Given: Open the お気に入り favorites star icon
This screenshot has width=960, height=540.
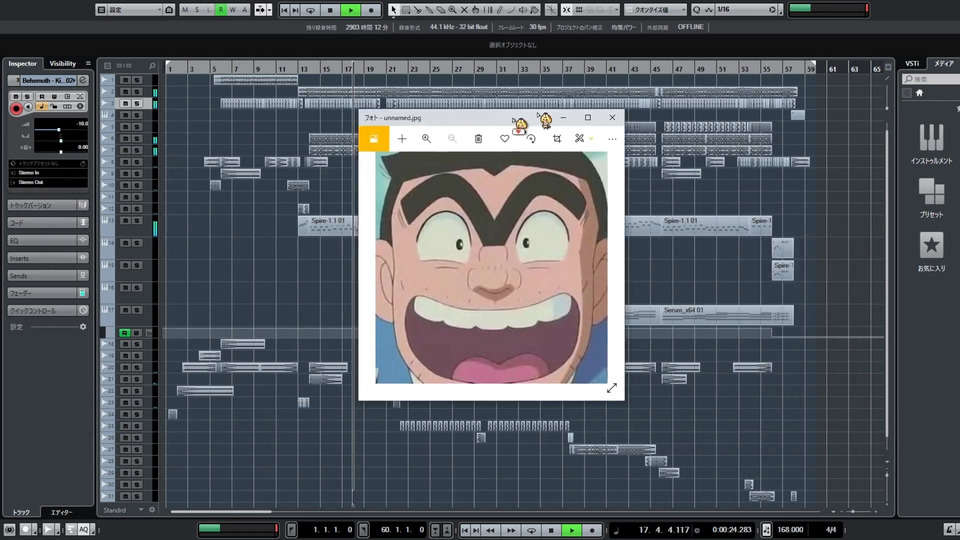Looking at the screenshot, I should click(x=931, y=245).
